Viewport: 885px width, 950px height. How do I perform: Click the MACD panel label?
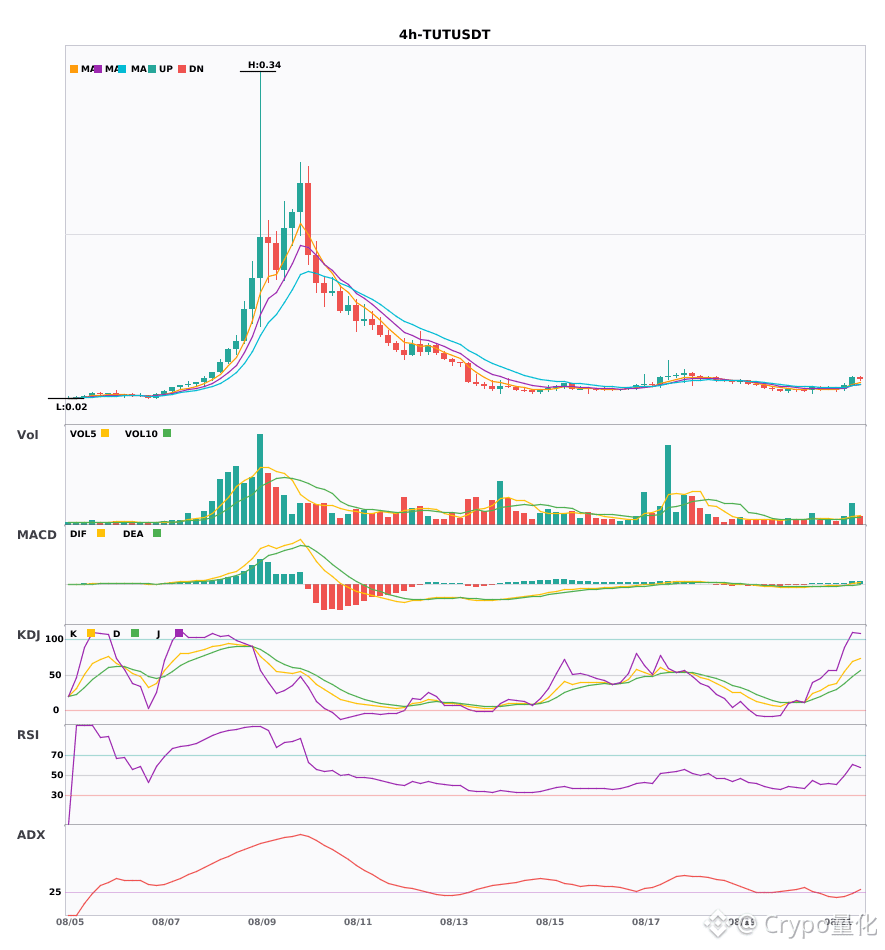[36, 535]
